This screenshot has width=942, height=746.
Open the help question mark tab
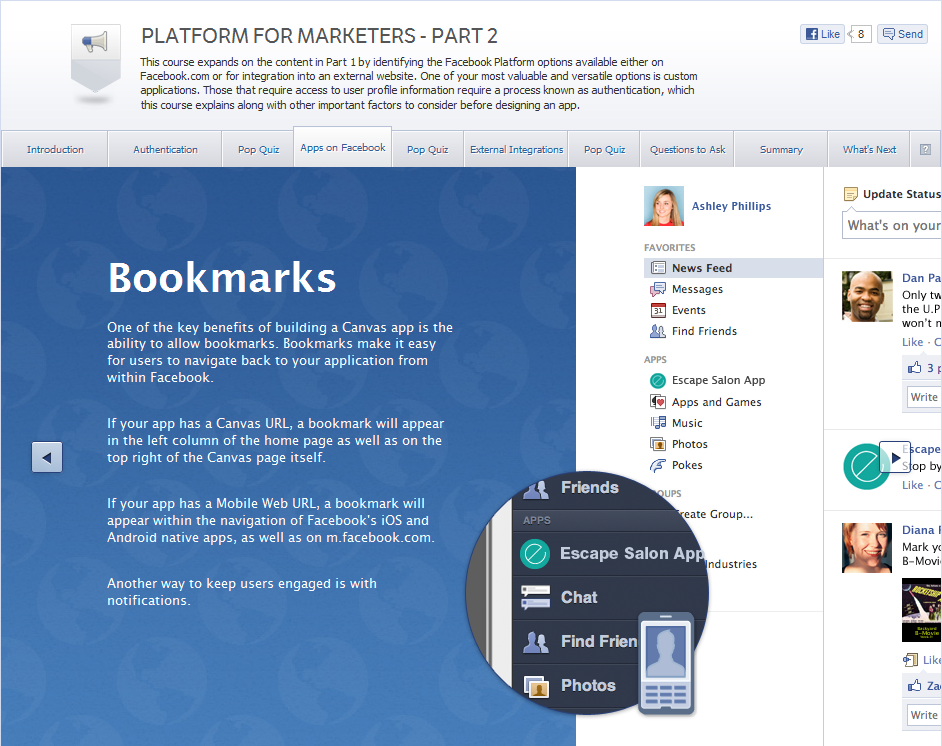pos(925,150)
